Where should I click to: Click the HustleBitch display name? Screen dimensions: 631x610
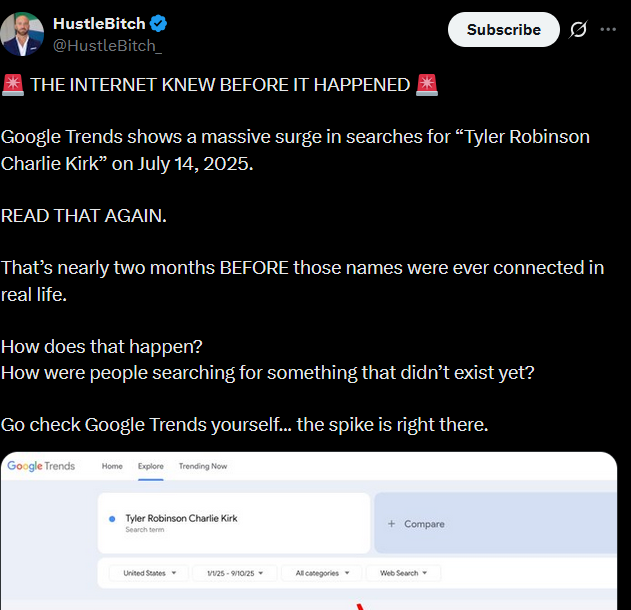tap(99, 25)
